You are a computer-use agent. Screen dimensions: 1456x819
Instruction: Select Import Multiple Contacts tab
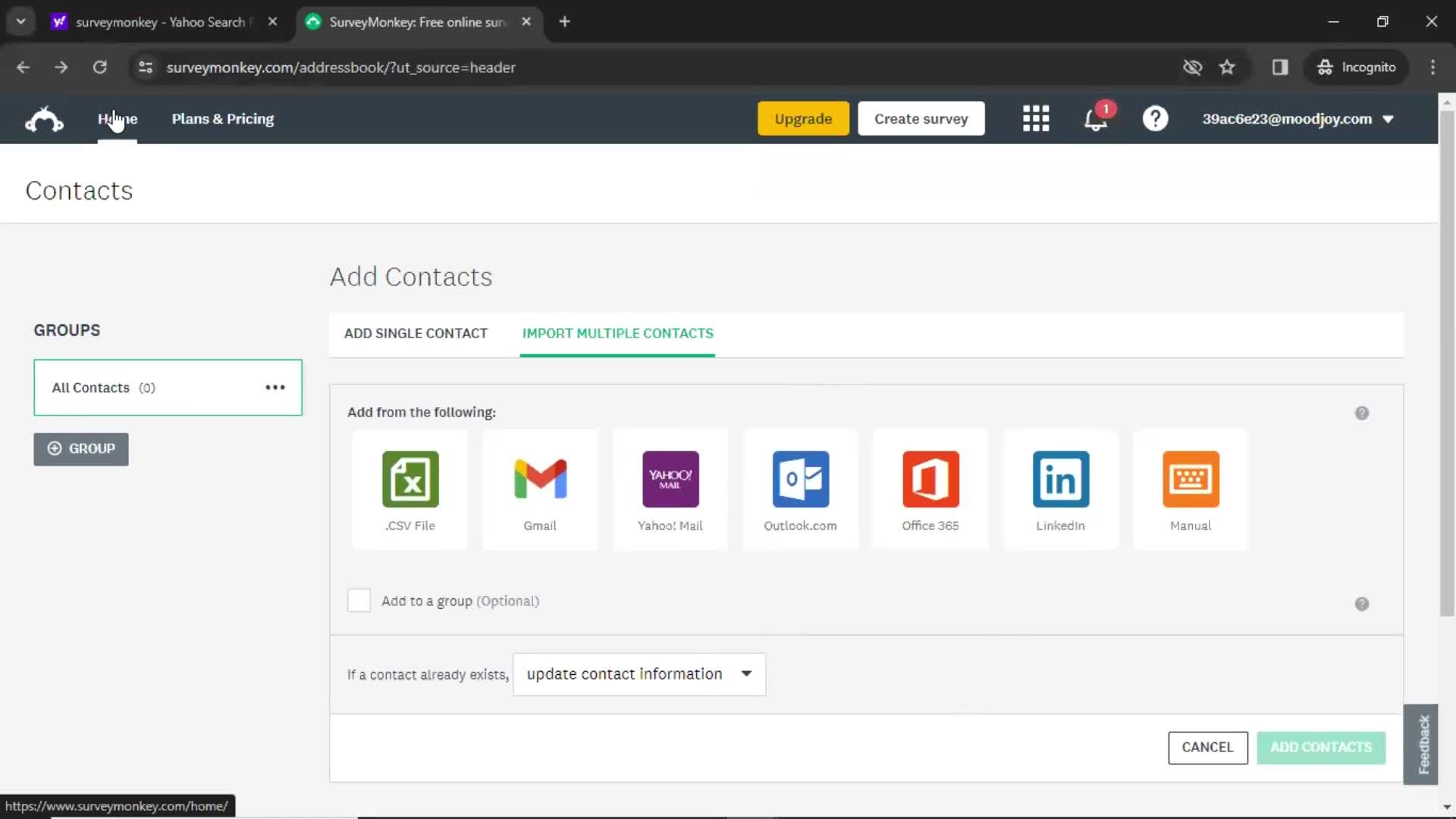(617, 334)
